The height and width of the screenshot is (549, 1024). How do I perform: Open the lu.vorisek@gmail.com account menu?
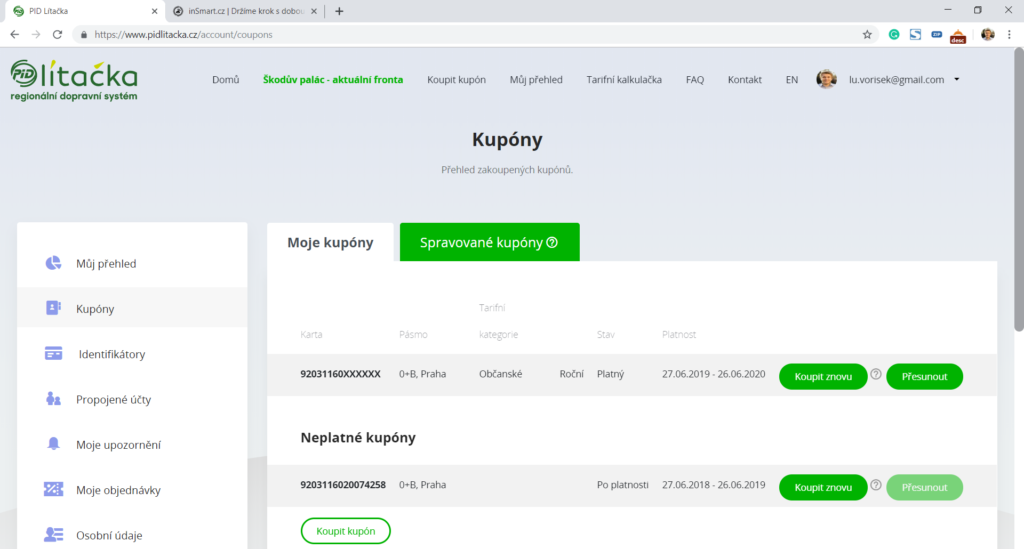point(896,80)
